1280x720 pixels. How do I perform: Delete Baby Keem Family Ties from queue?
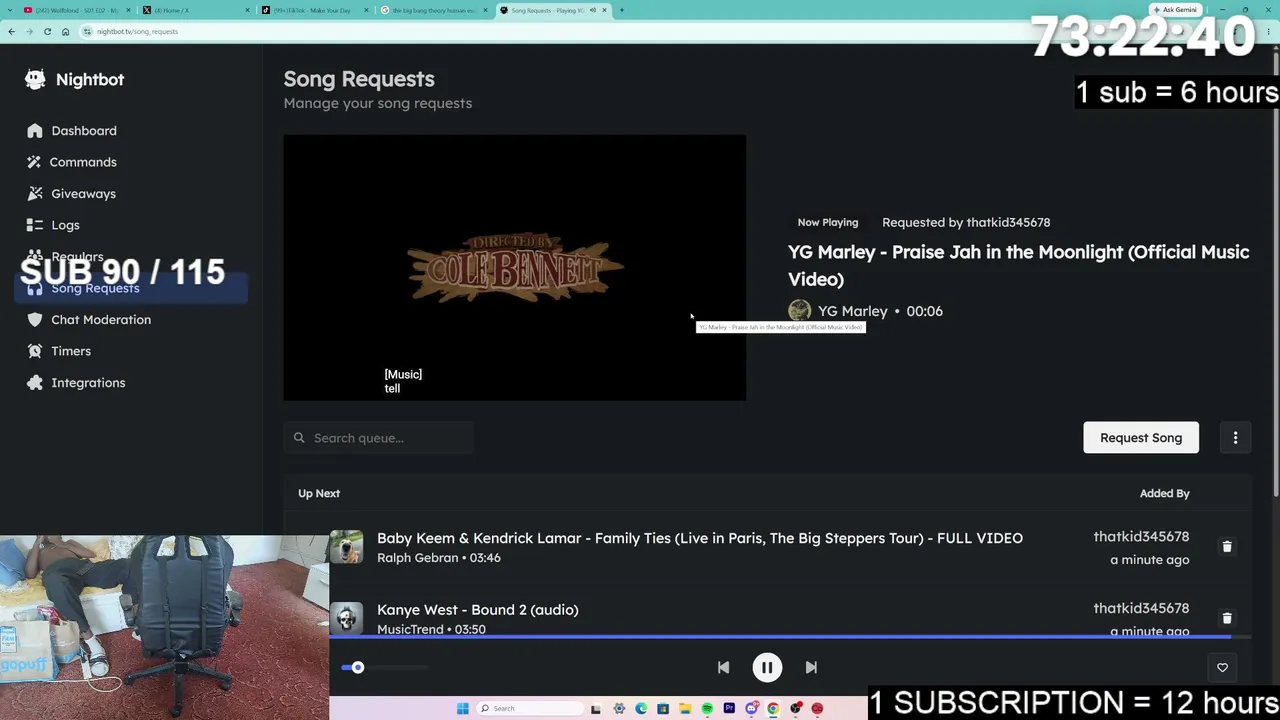[1227, 547]
